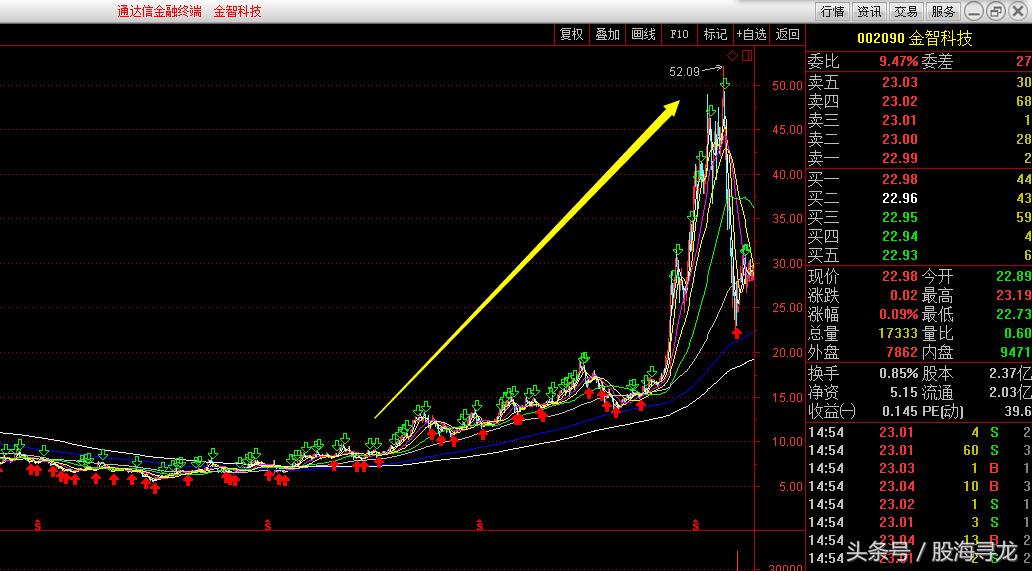1032x571 pixels.
Task: Open the 服务 service menu
Action: coord(943,11)
